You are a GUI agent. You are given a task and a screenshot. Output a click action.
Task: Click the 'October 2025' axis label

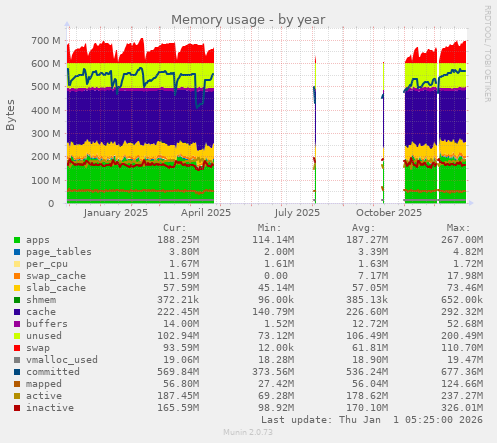(x=389, y=213)
